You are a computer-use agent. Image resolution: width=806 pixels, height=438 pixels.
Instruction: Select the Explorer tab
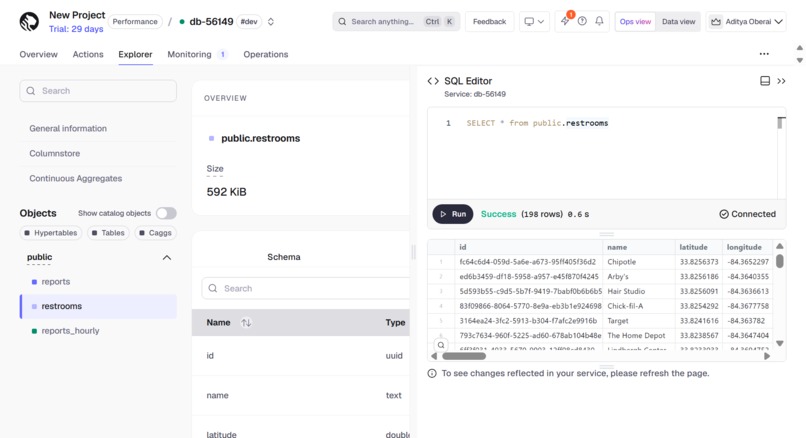click(x=135, y=54)
